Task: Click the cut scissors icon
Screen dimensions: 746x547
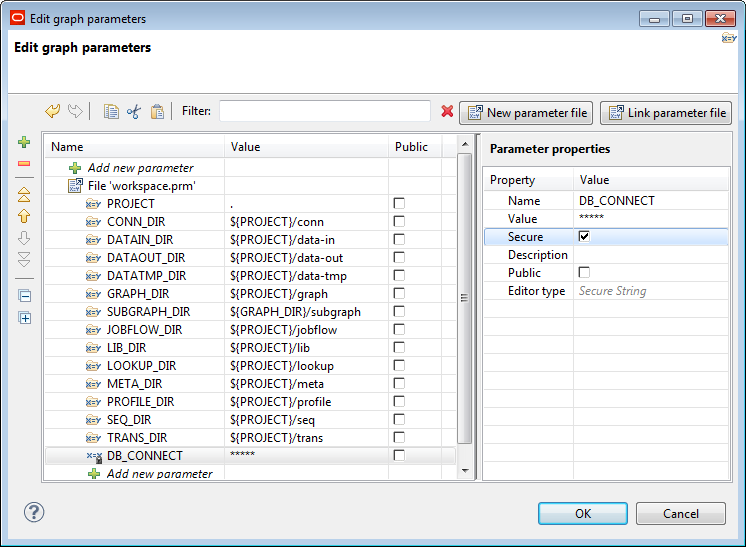Action: (x=134, y=112)
